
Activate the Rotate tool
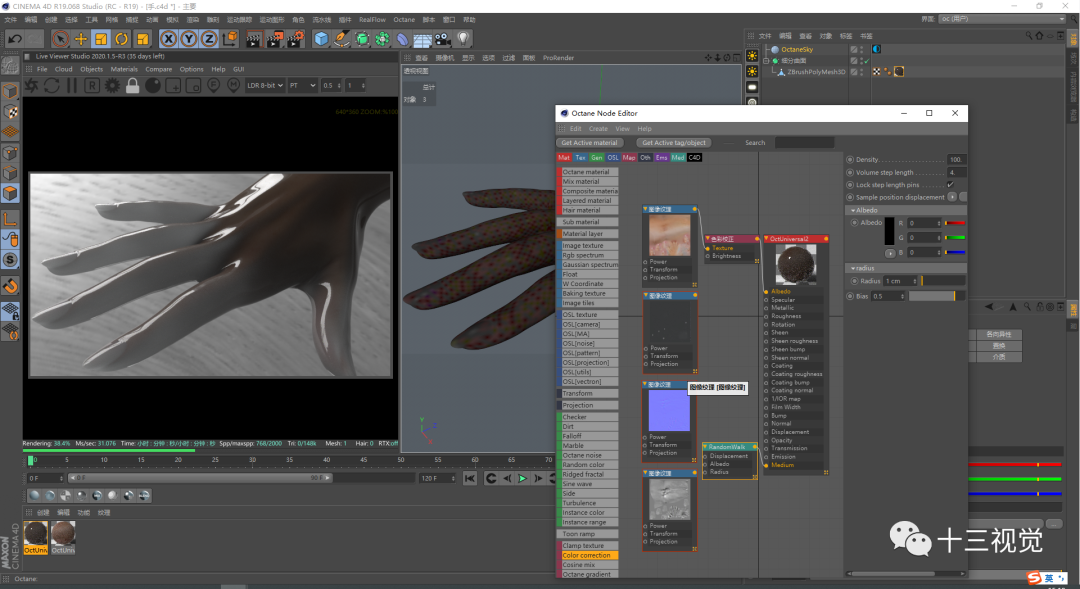122,39
